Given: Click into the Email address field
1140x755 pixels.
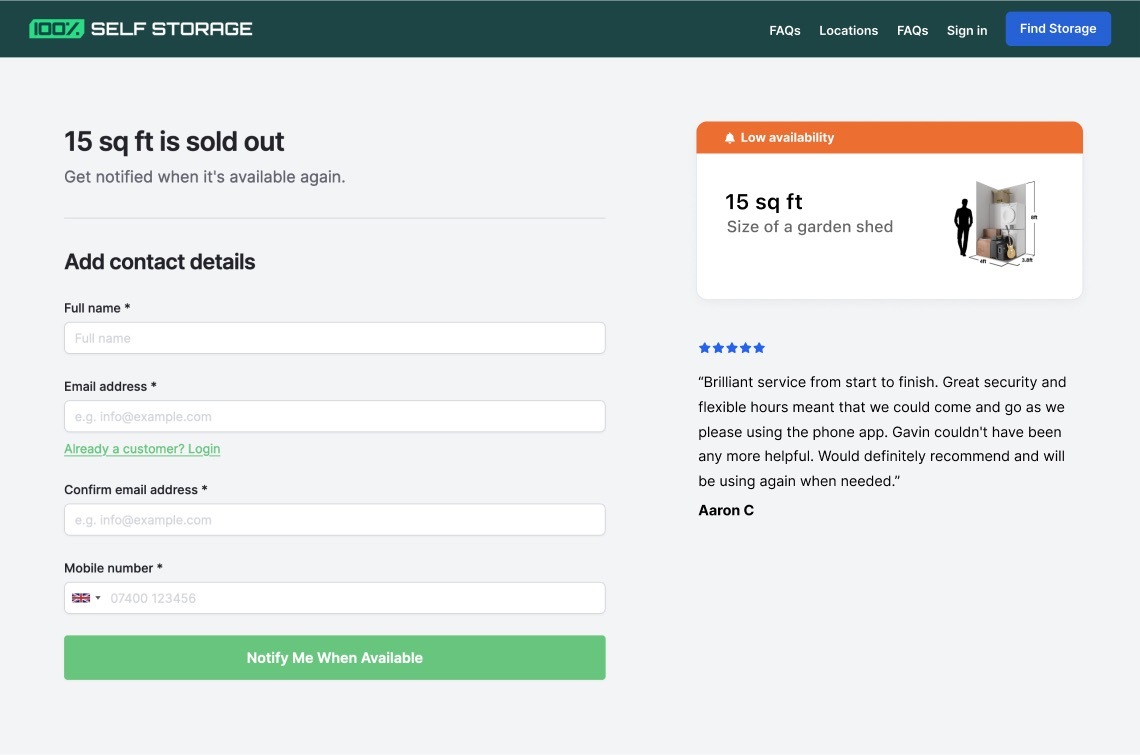Looking at the screenshot, I should click(x=334, y=416).
